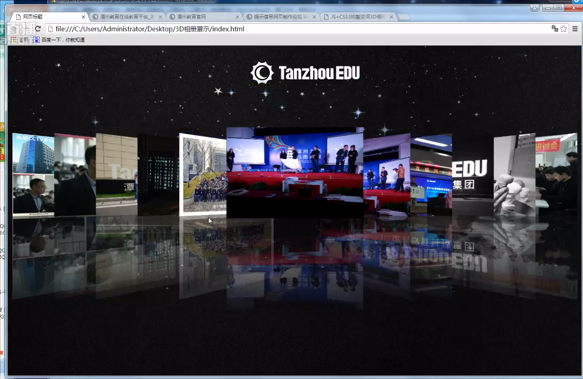Bookmark this page with the star icon
Screen dimensions: 583x379
click(x=564, y=29)
